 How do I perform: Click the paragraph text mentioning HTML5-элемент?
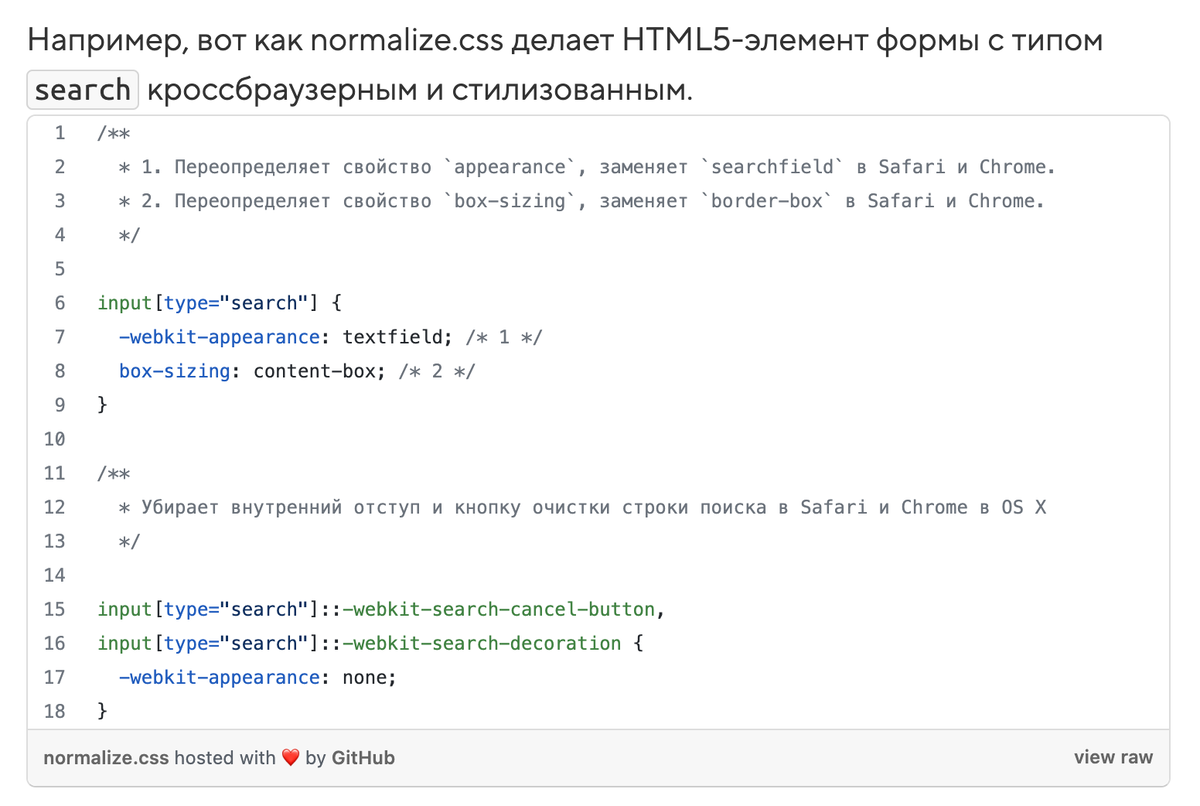(565, 41)
